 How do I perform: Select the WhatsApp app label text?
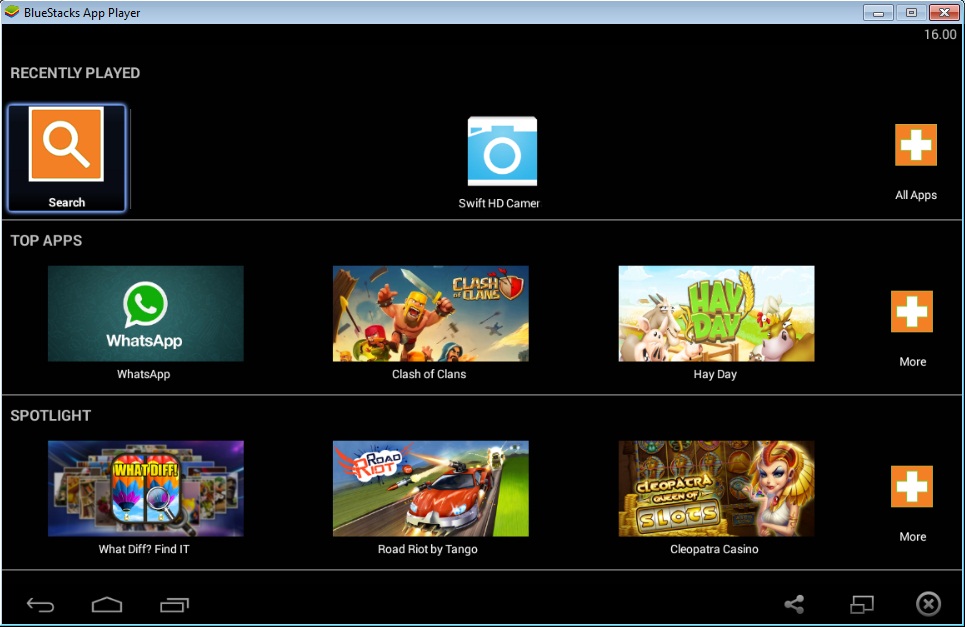[145, 373]
